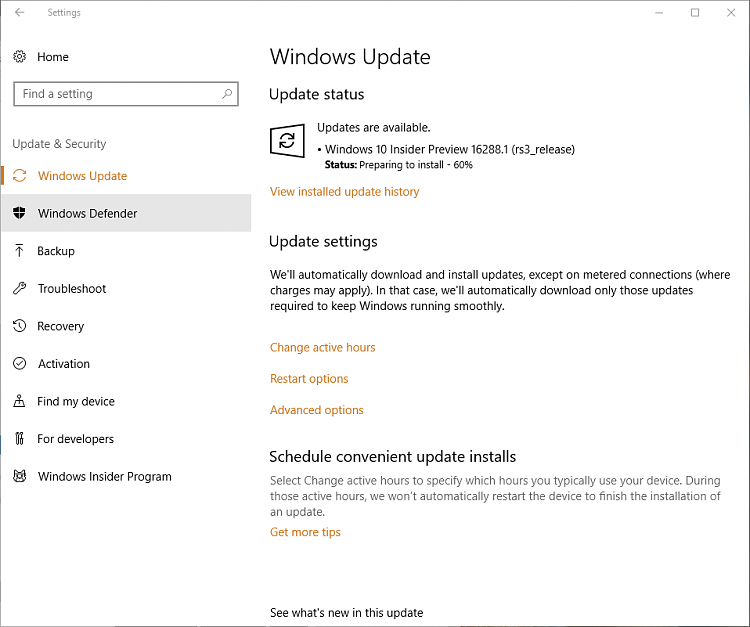The height and width of the screenshot is (627, 750).
Task: Open the Advanced options link
Action: pos(317,410)
